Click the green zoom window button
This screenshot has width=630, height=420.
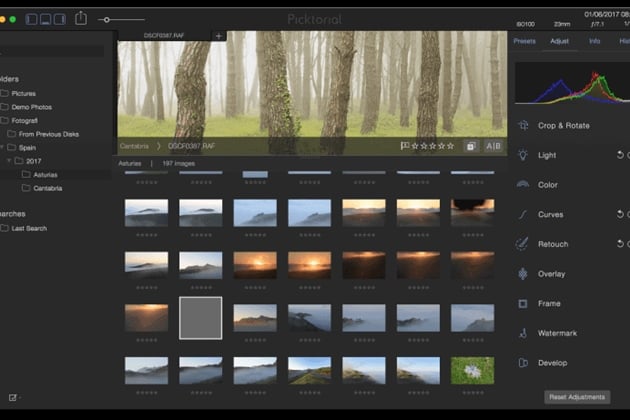click(x=13, y=19)
